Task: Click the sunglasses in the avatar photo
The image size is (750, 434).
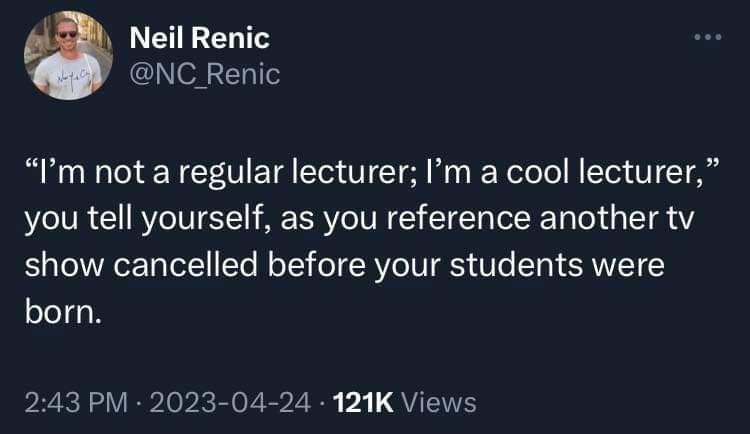Action: 67,34
